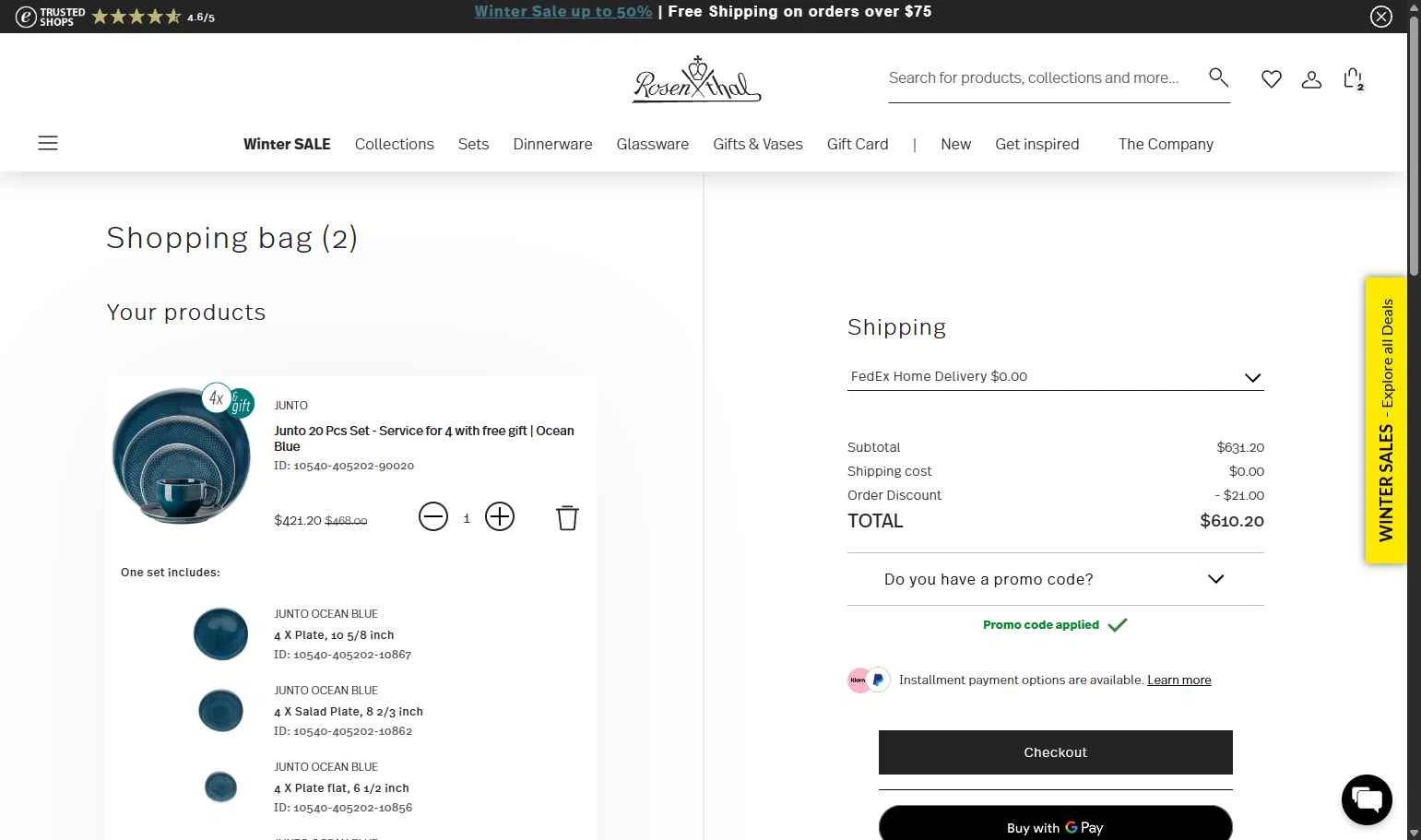Click Buy with G Pay button
The image size is (1421, 840).
coord(1055,823)
